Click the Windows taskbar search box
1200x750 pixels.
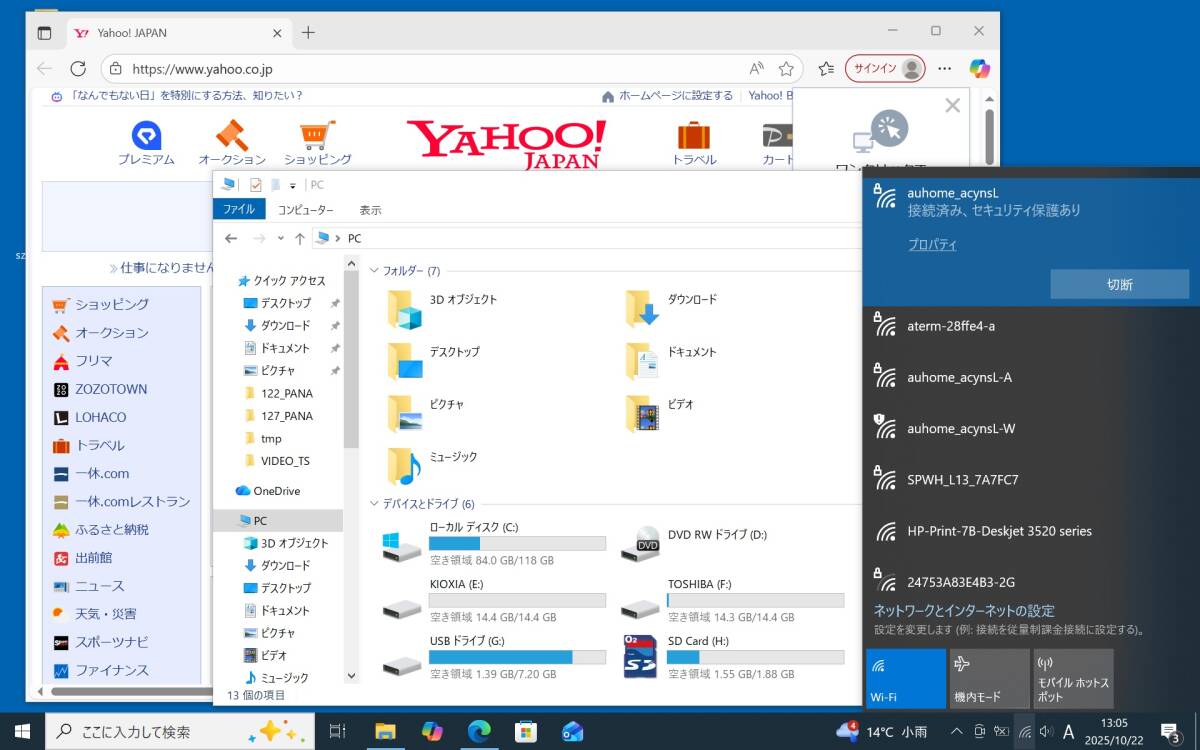pyautogui.click(x=180, y=732)
